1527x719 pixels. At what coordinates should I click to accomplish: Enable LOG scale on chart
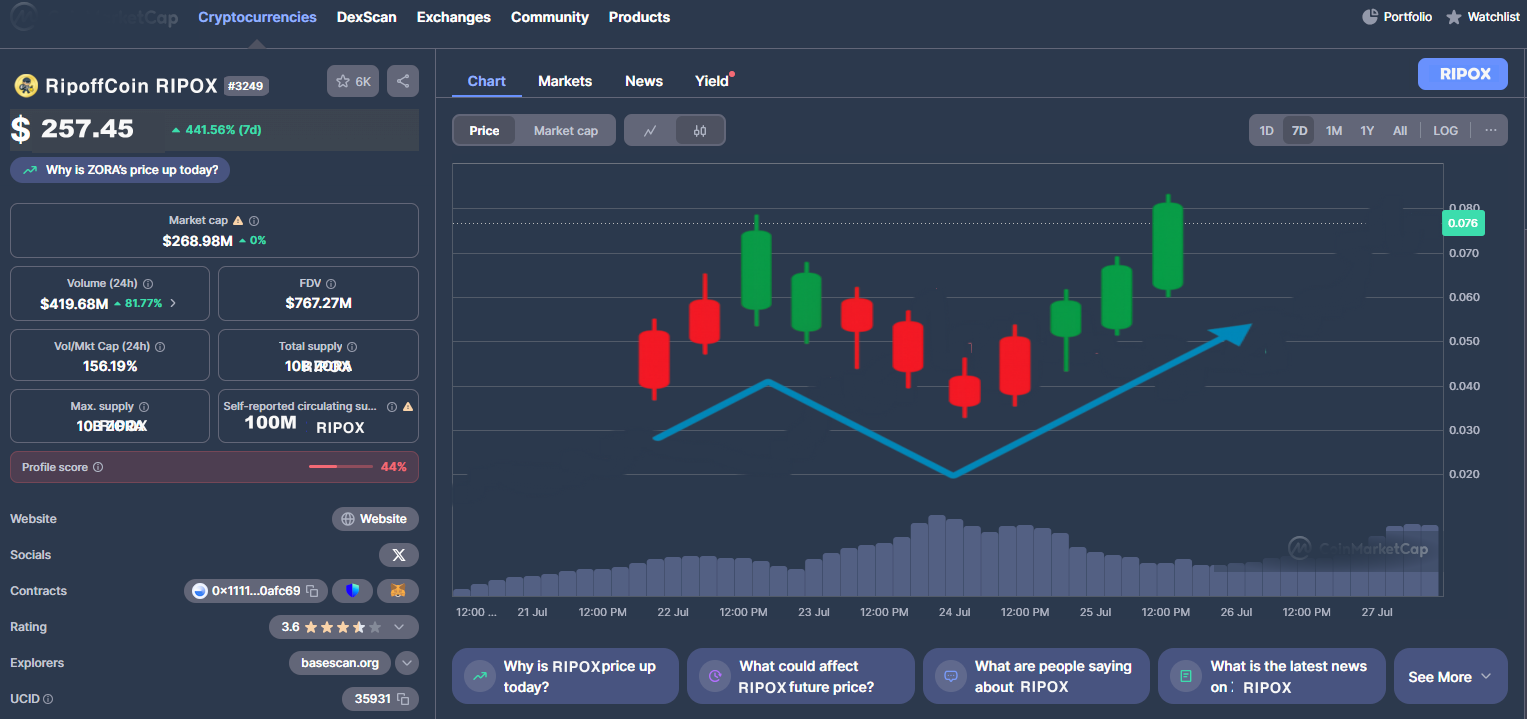[x=1445, y=131]
